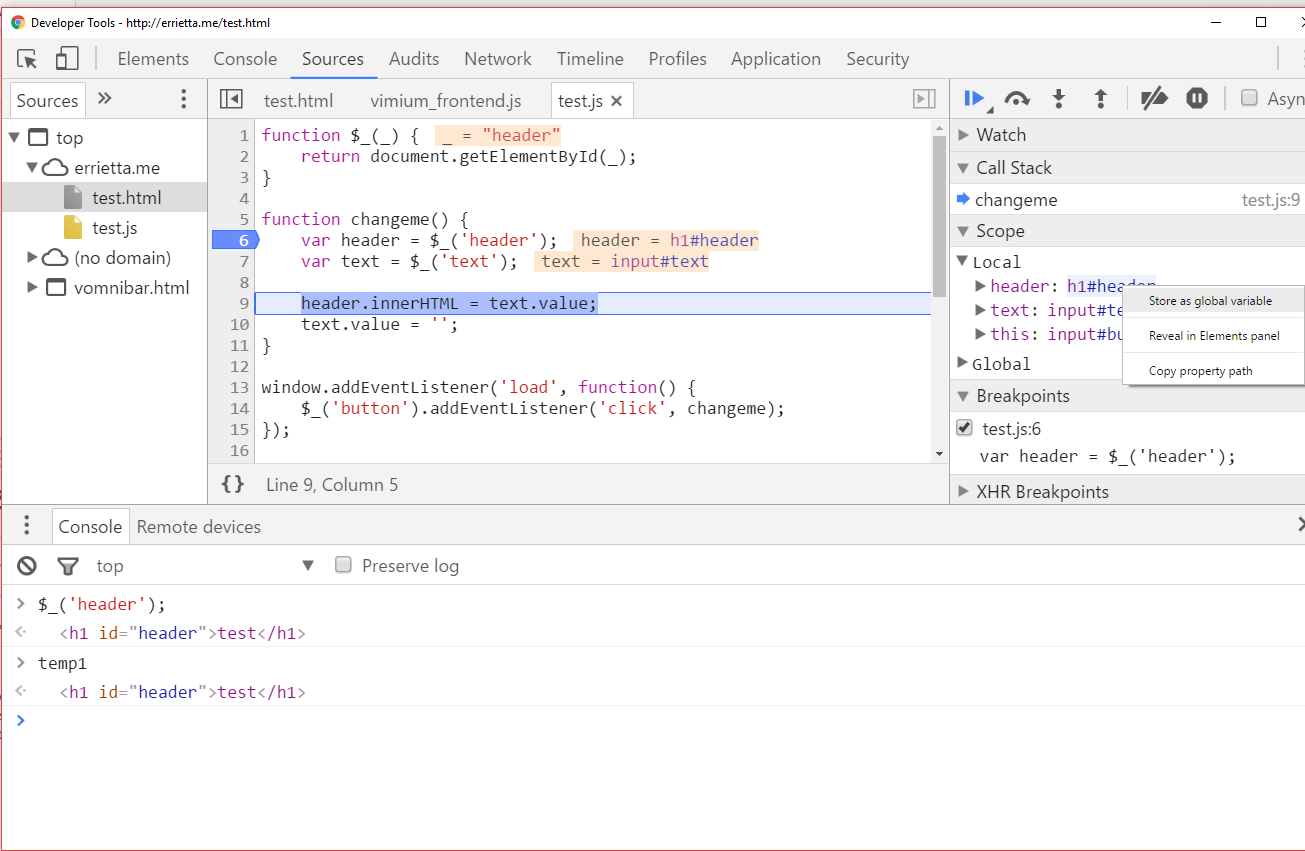Open the top execution context dropdown

click(x=205, y=566)
